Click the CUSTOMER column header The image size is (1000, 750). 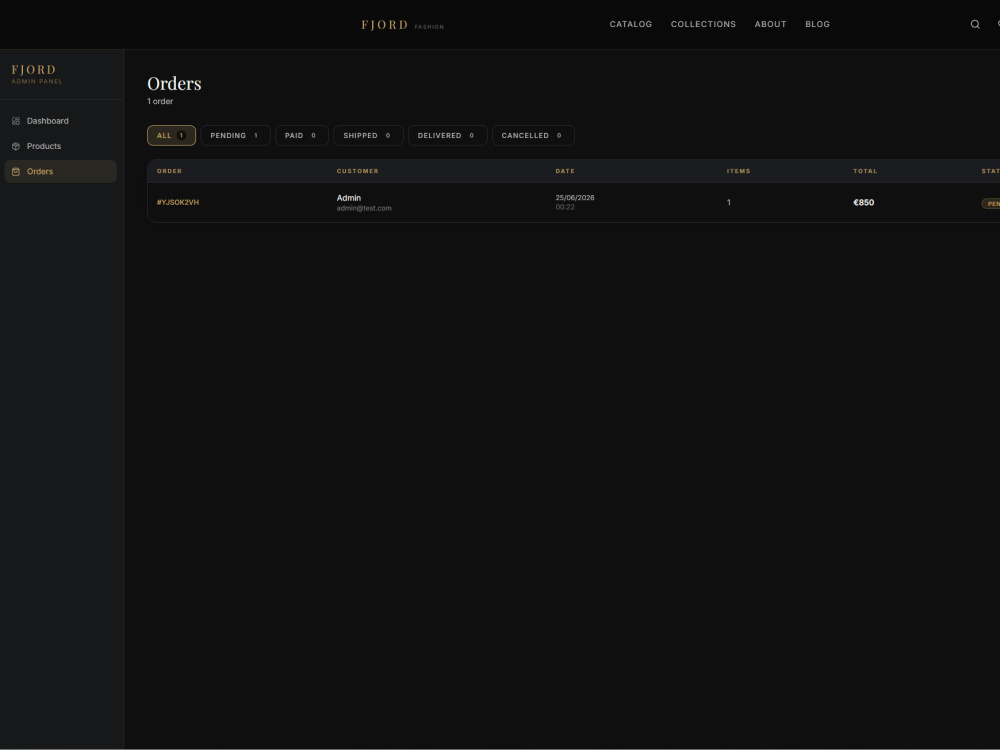tap(357, 171)
